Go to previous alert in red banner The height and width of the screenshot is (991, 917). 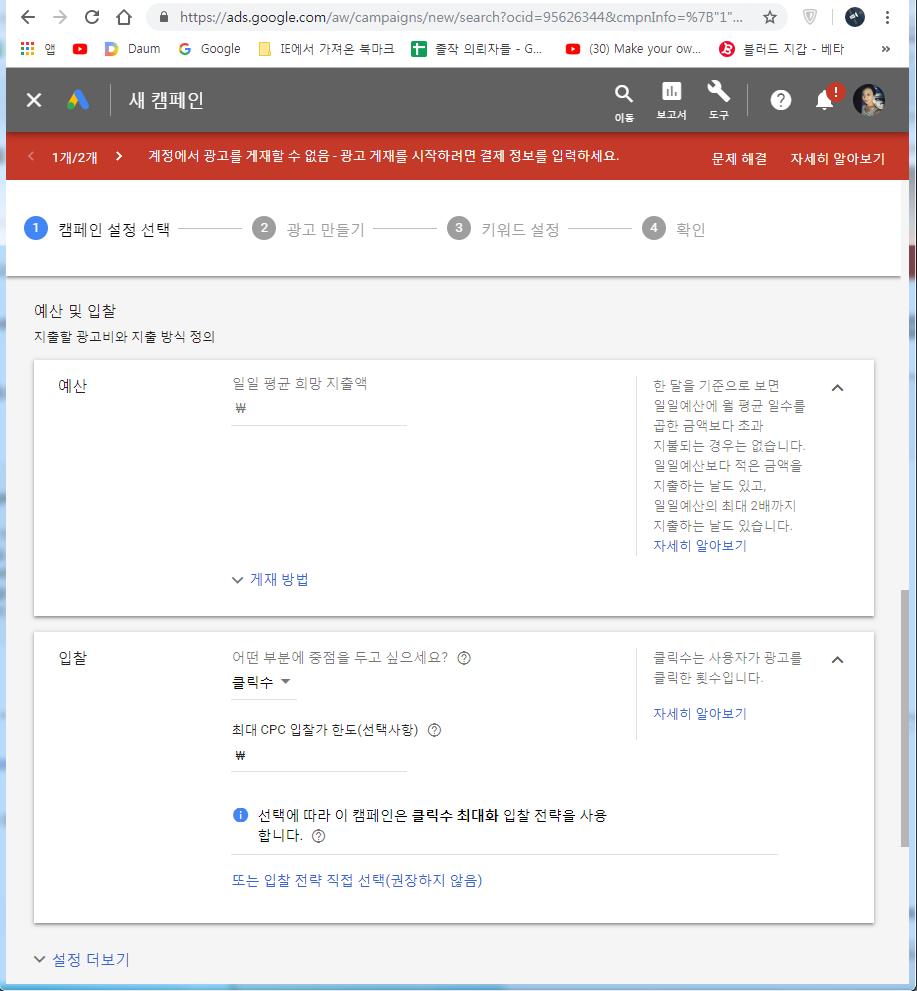(x=31, y=156)
